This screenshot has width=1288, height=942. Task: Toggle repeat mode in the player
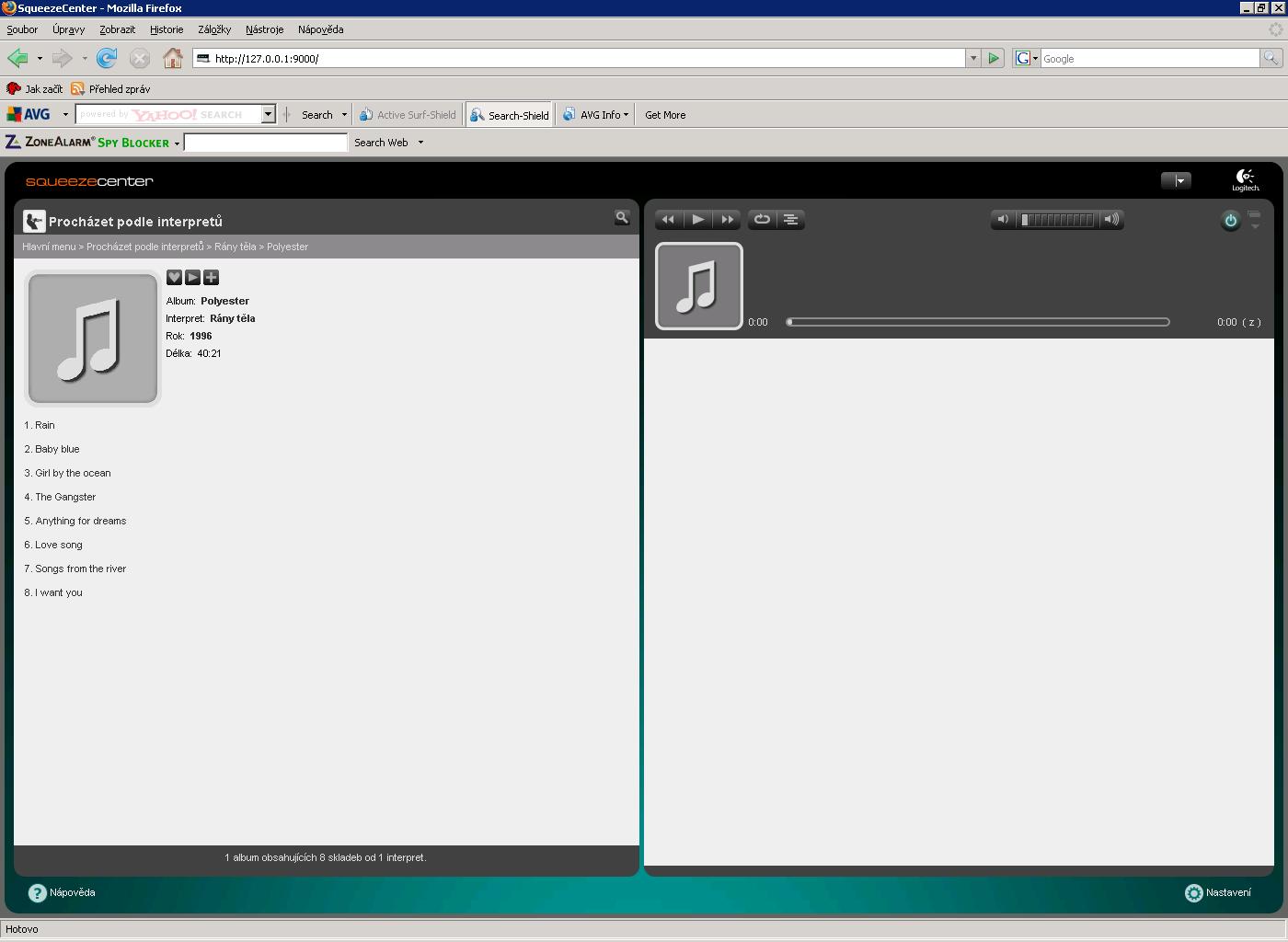[x=762, y=220]
